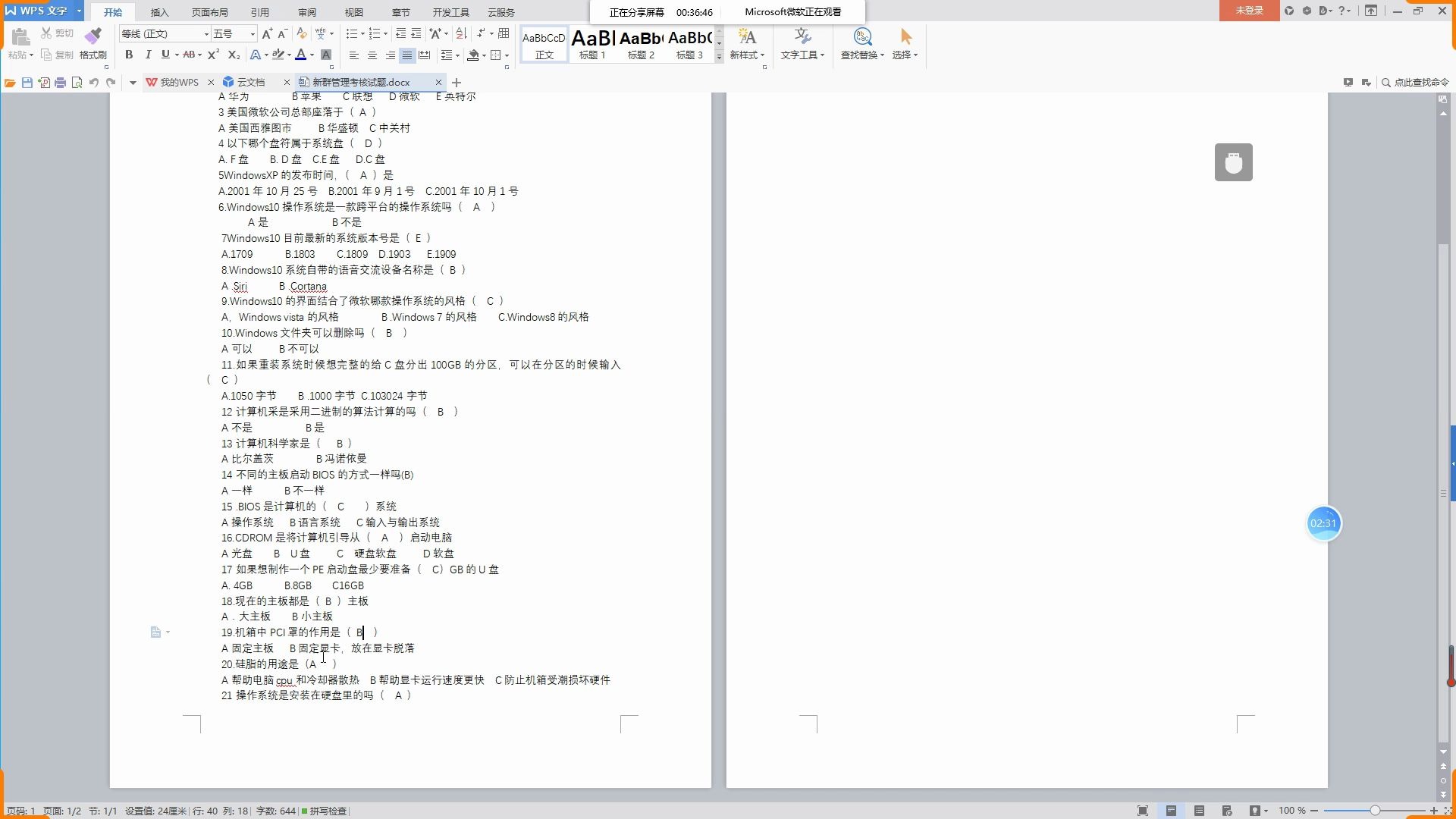Screen dimensions: 1456x819
Task: Click the undo arrow icon
Action: [x=94, y=83]
